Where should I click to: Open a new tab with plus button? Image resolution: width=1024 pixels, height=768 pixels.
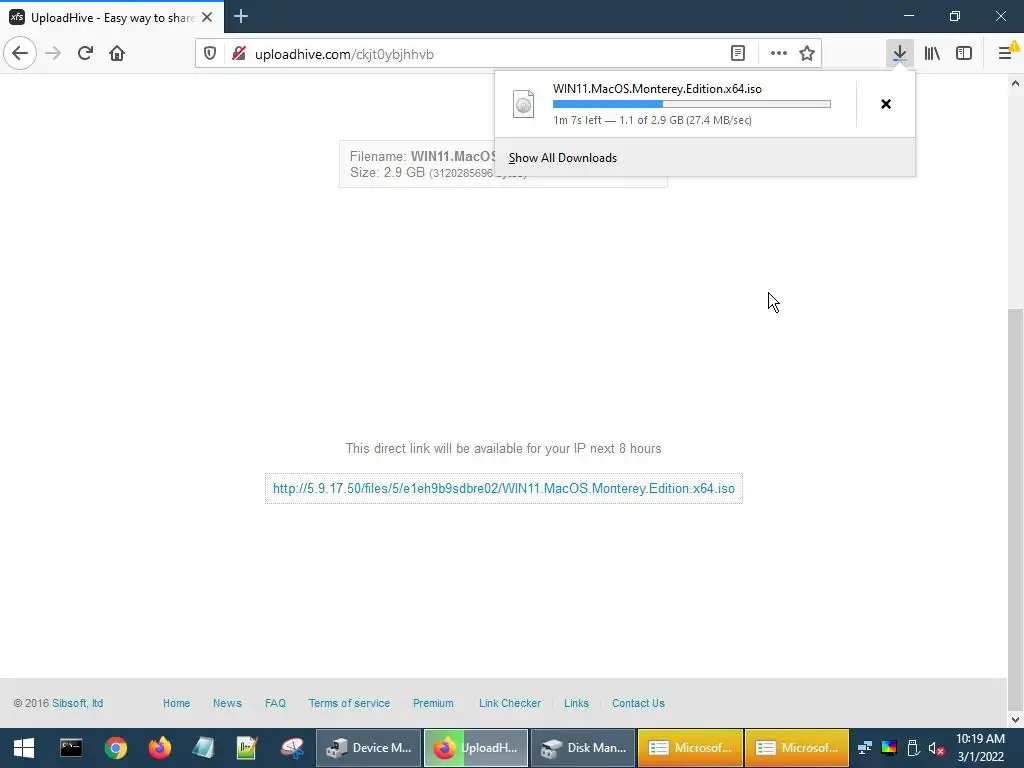tap(240, 16)
